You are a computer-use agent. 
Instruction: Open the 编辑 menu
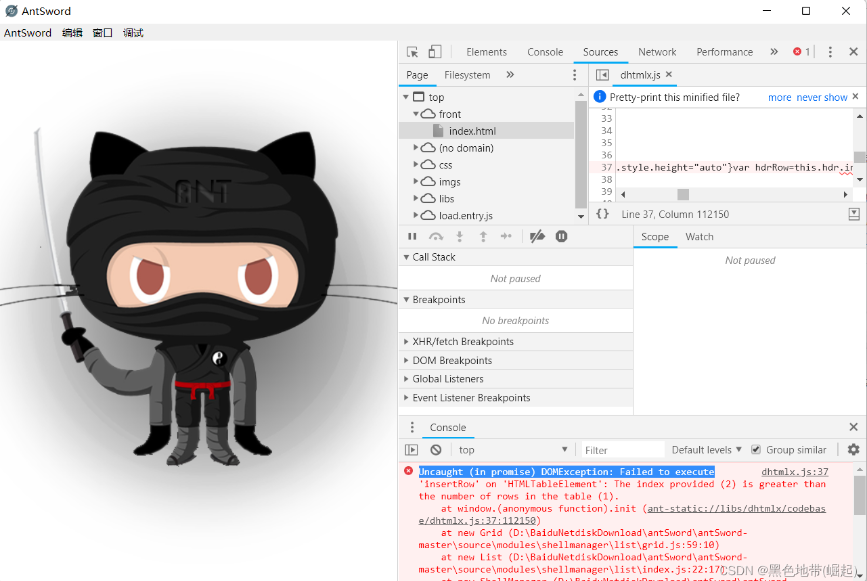point(72,33)
